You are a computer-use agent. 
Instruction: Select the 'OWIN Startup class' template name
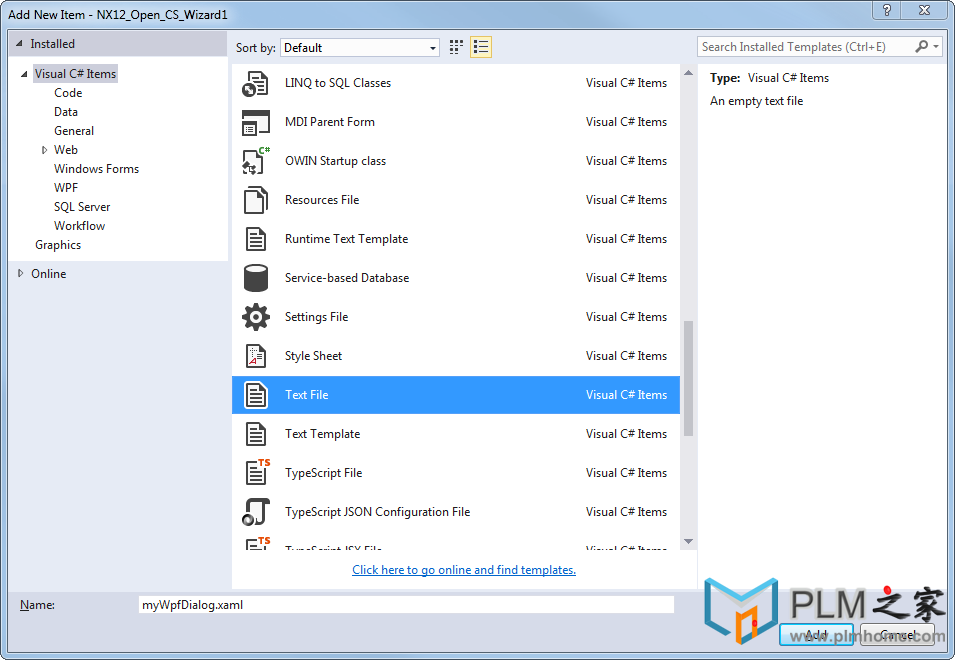pyautogui.click(x=336, y=161)
